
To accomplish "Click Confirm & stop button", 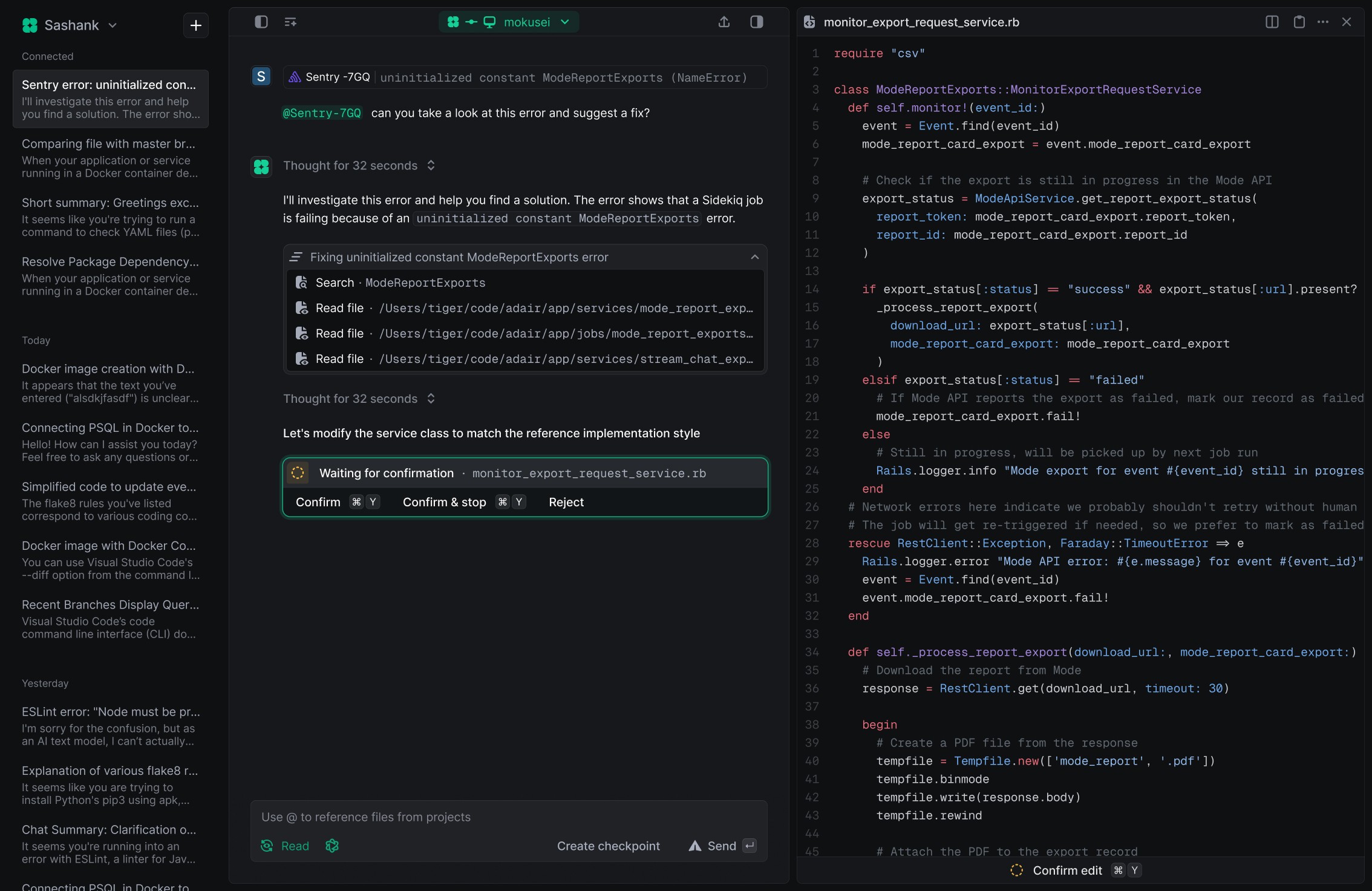I will pyautogui.click(x=464, y=502).
